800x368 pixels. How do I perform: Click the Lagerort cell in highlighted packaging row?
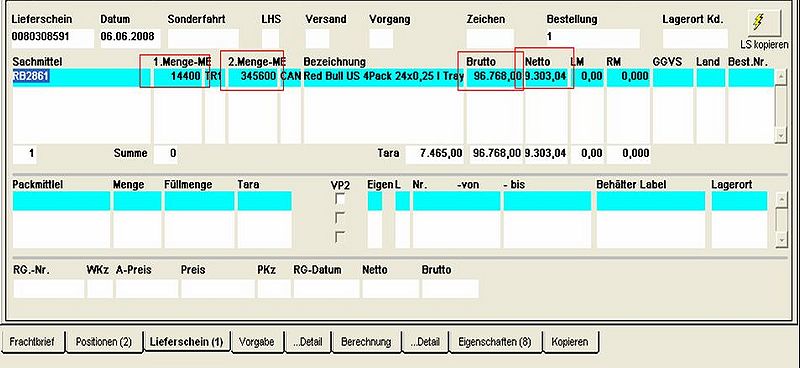pyautogui.click(x=739, y=201)
